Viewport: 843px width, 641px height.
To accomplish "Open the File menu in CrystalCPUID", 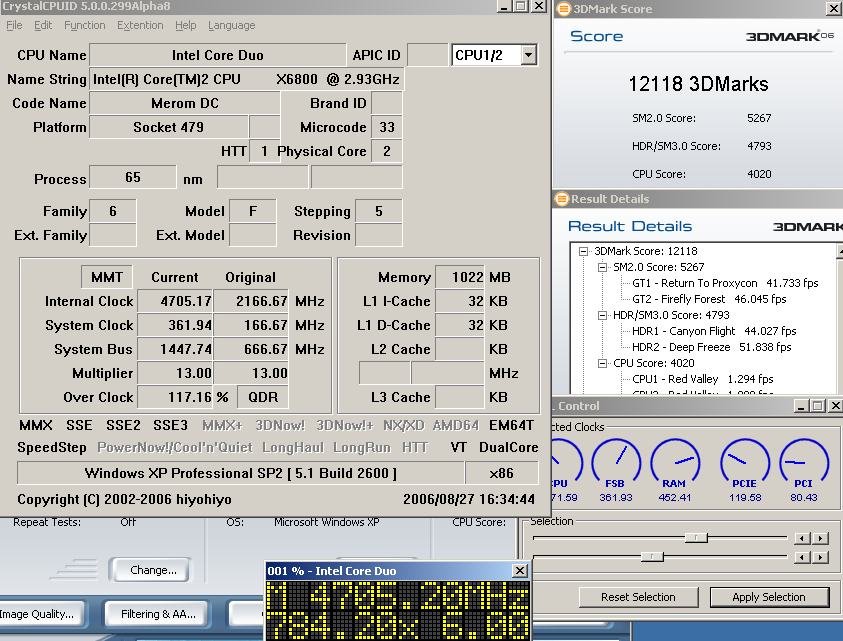I will [x=15, y=25].
